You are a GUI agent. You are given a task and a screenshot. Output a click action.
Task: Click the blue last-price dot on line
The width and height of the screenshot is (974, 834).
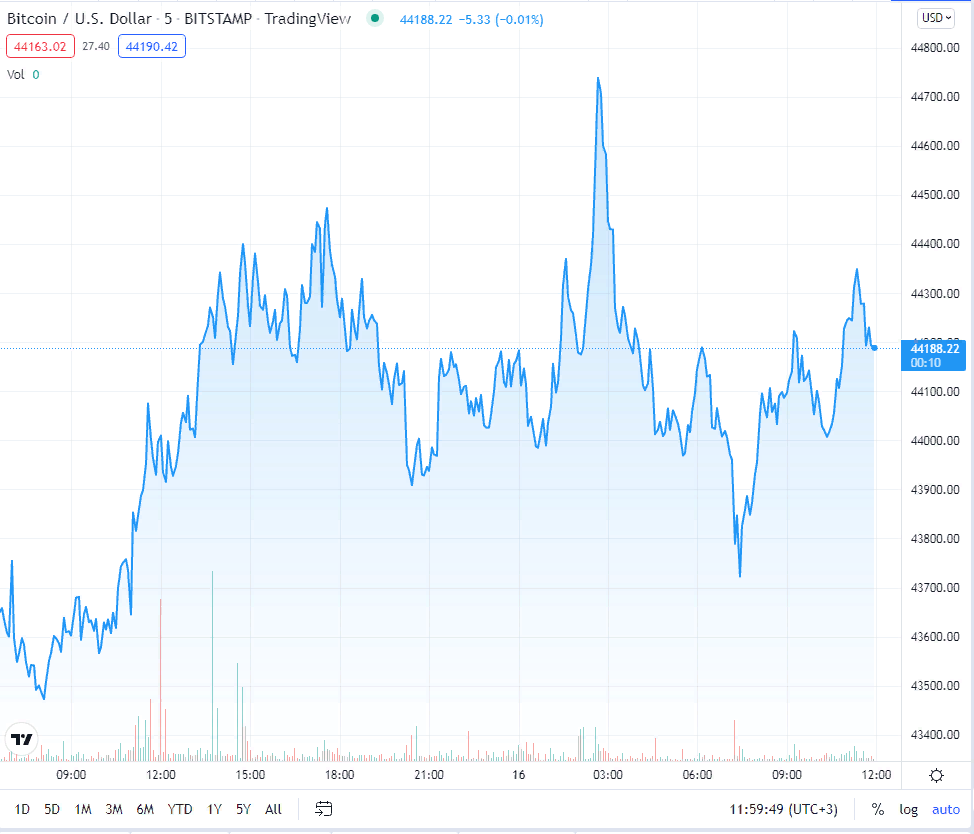(875, 348)
